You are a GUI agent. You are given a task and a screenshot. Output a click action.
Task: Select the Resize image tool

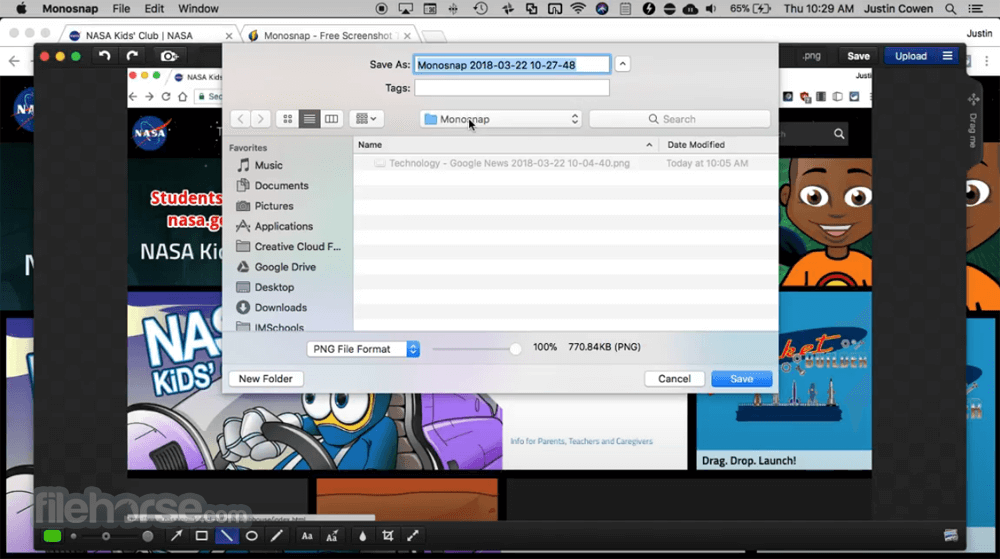point(413,536)
